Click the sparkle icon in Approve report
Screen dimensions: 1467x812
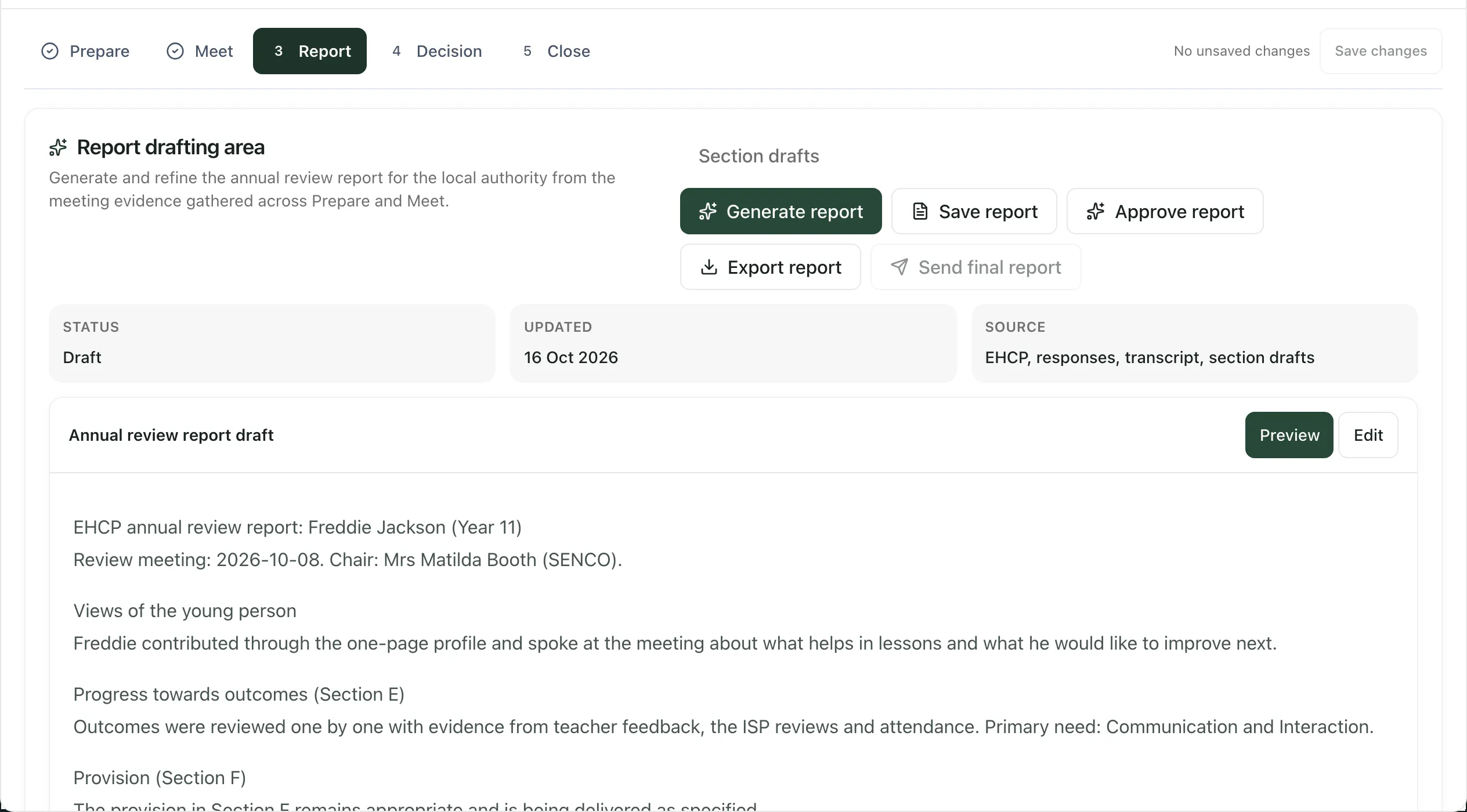(1096, 211)
